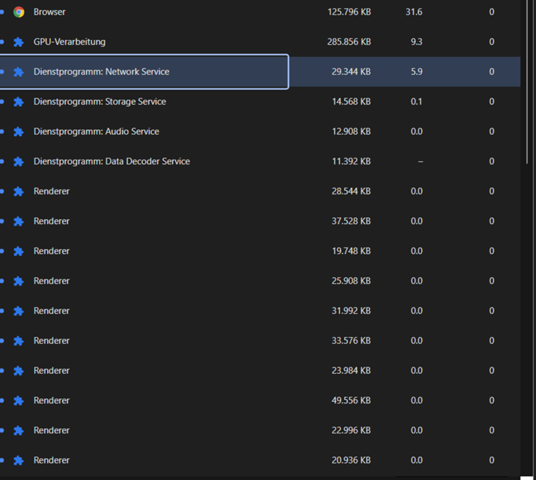Click the puzzle icon of Network Service
Screen dimensions: 536x480
coord(18,72)
